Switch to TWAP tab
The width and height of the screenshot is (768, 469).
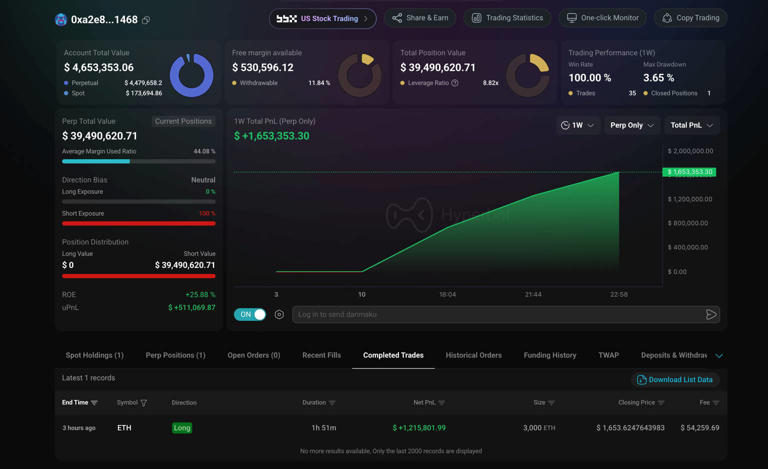608,355
